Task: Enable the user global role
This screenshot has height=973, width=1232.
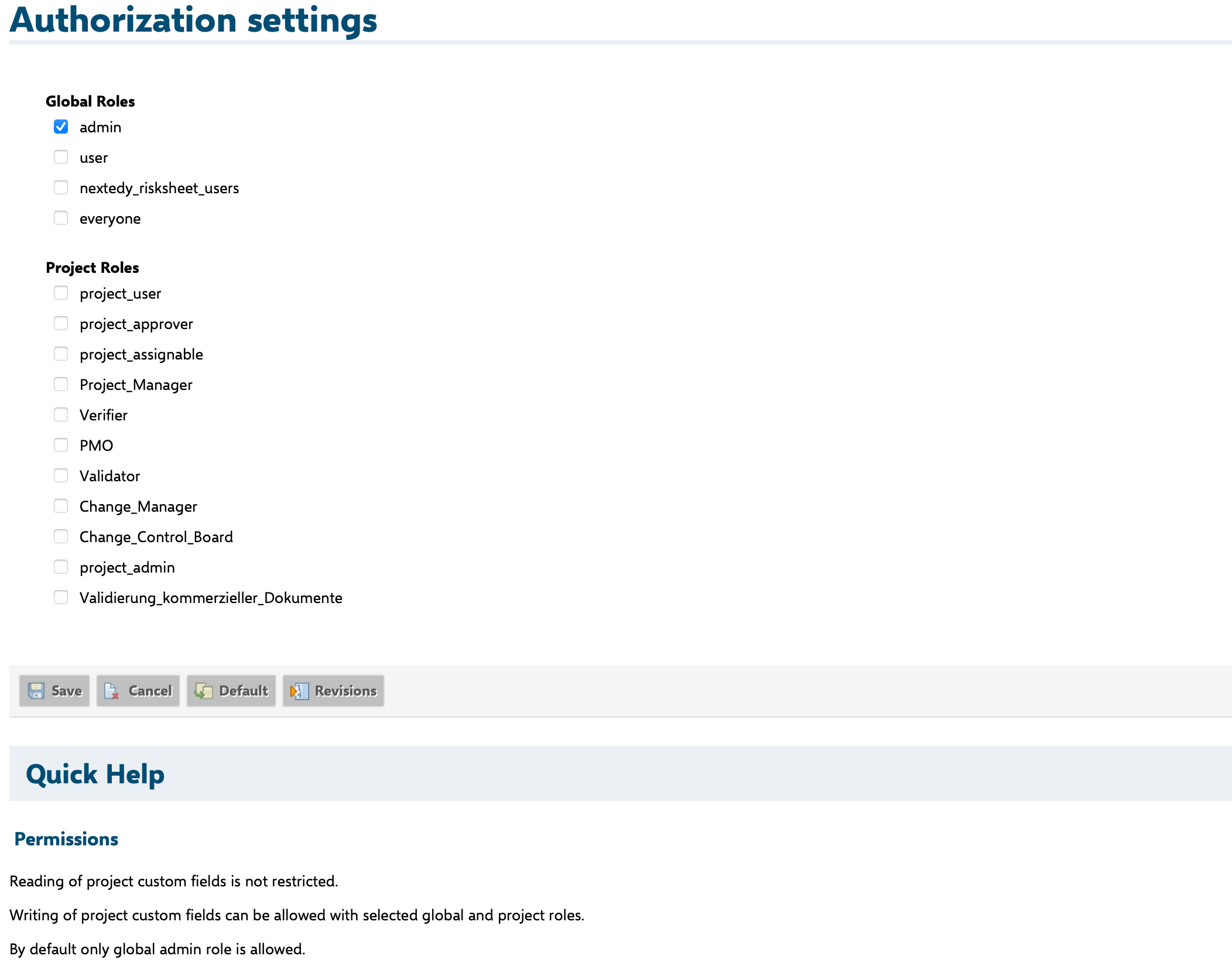Action: [61, 157]
